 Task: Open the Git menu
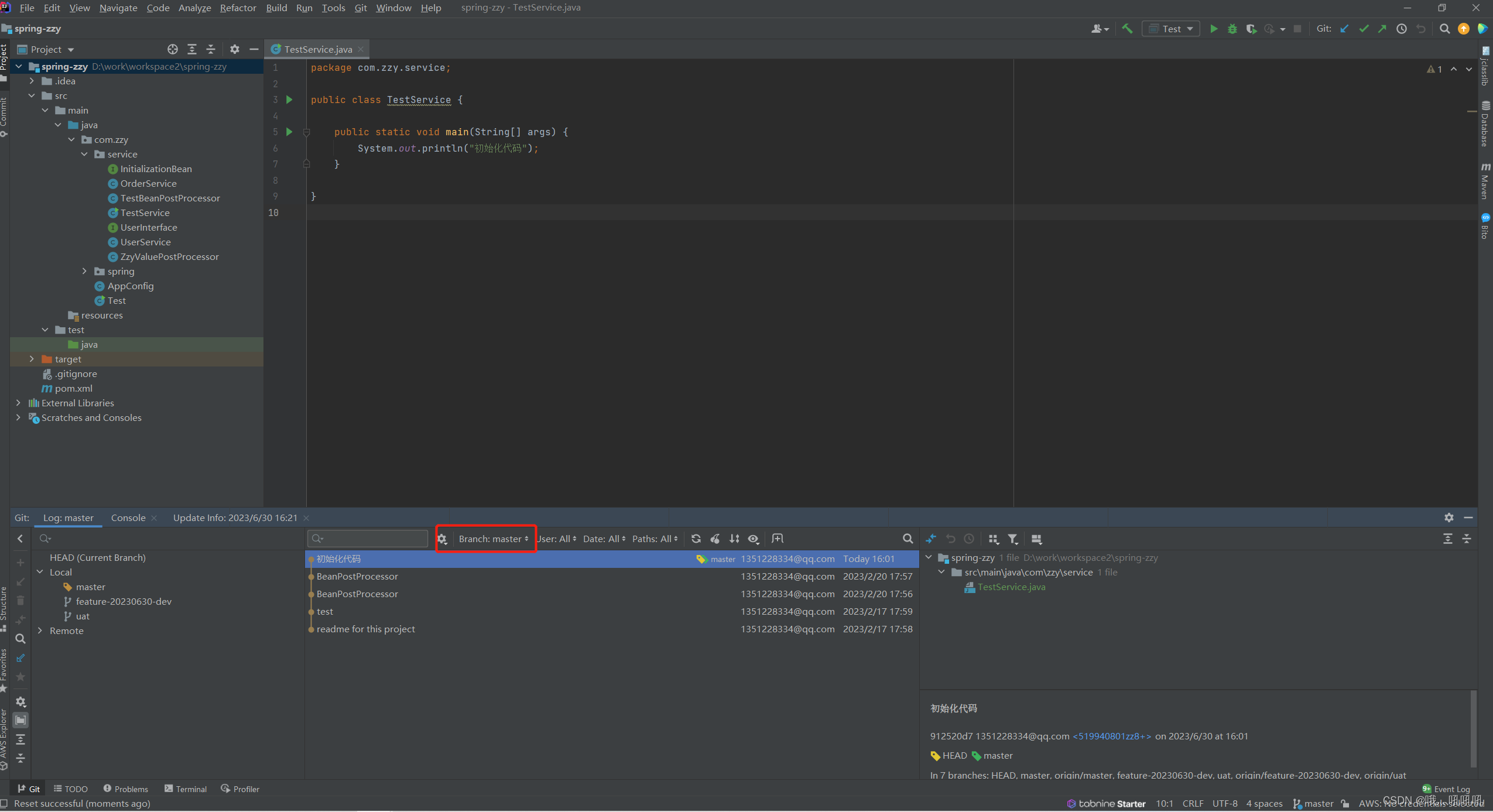tap(361, 8)
